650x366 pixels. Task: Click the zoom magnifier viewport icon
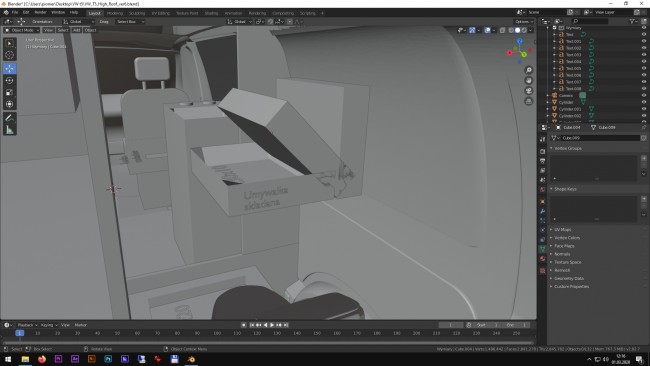(x=529, y=70)
